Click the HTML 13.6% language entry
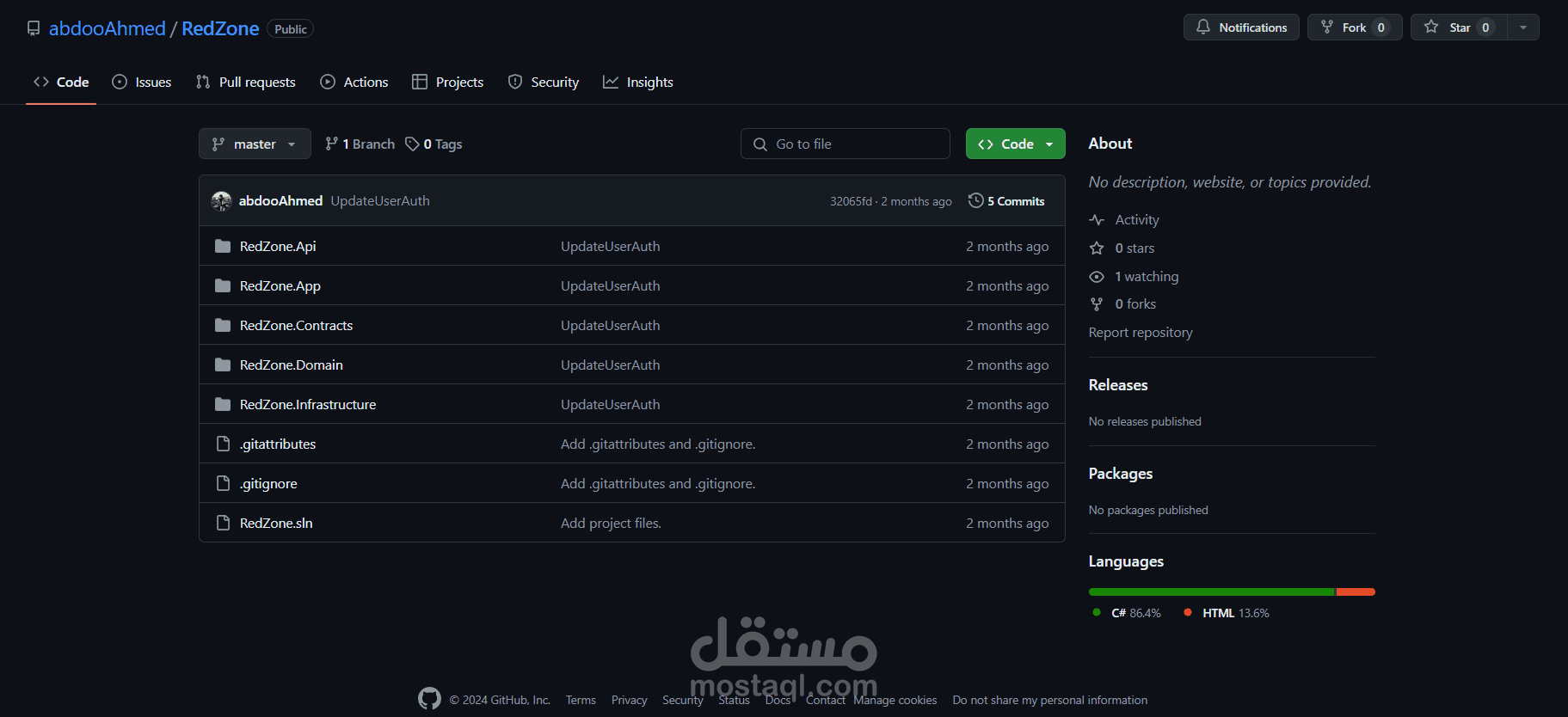Viewport: 1568px width, 717px height. [1227, 613]
